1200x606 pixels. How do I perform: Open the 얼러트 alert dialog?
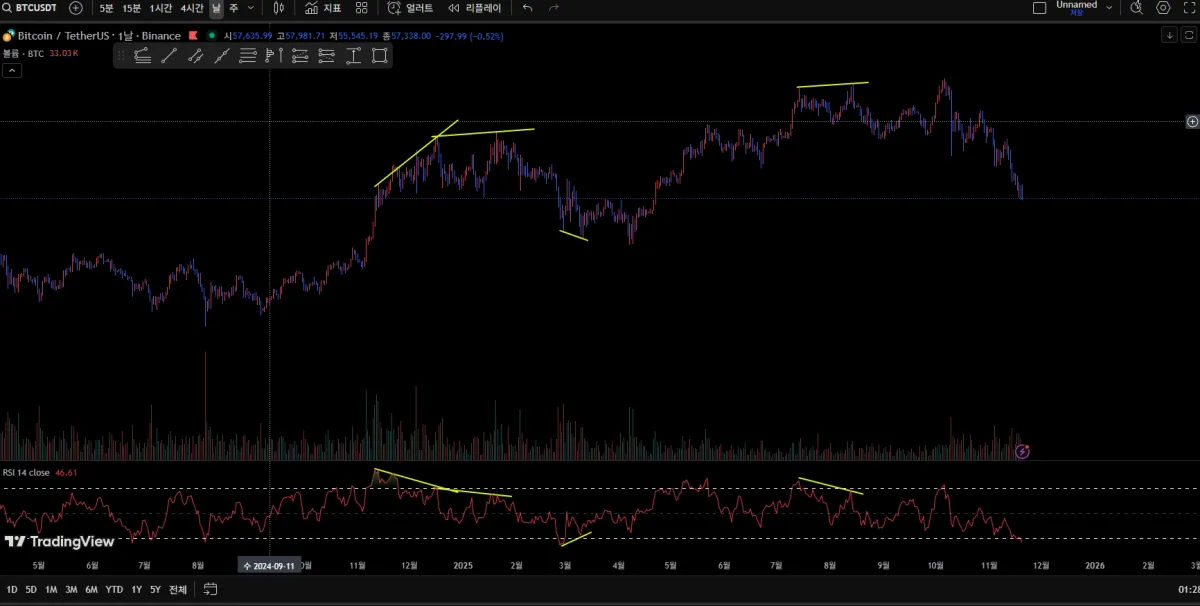[411, 8]
